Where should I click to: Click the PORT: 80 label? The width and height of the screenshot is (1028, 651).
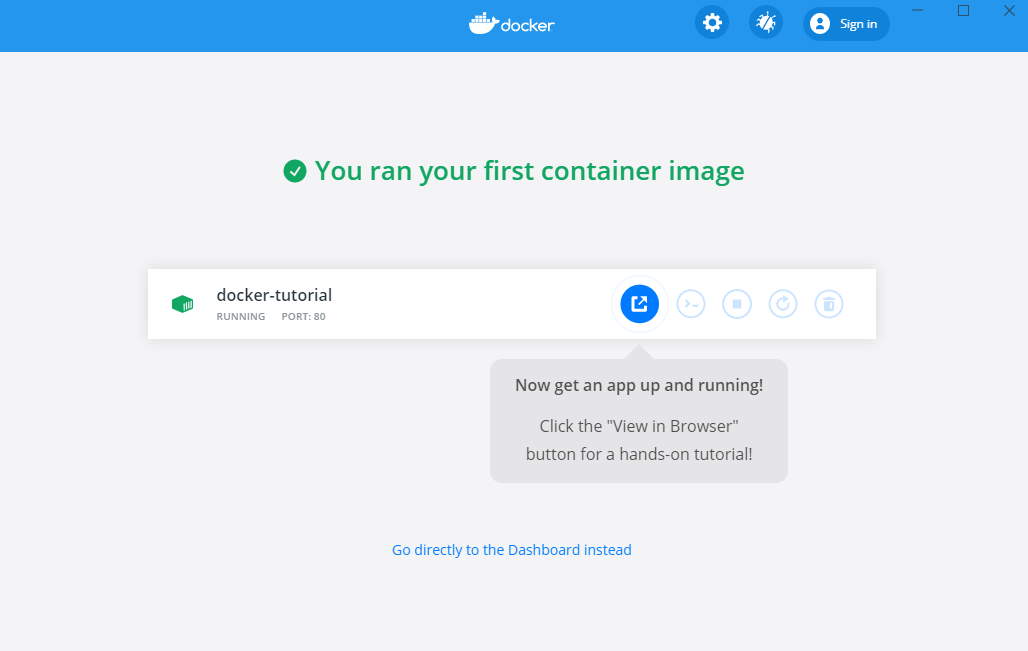(304, 316)
